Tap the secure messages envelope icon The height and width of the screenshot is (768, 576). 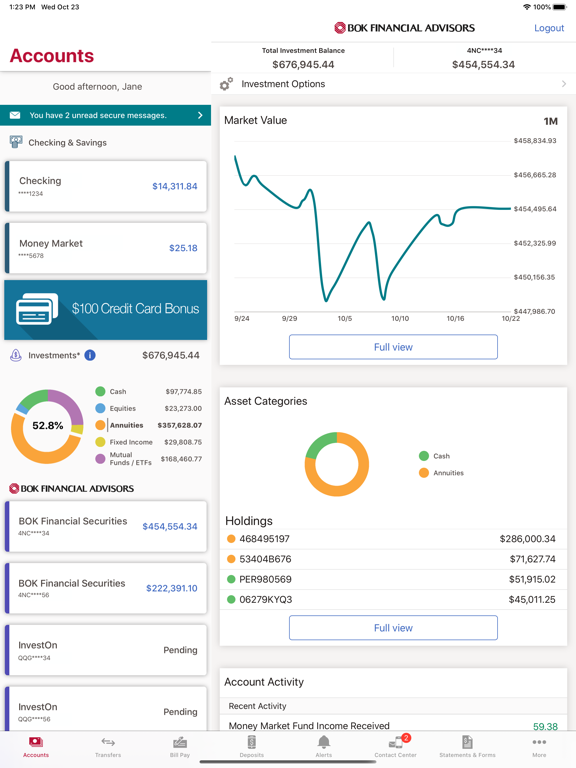click(x=15, y=115)
